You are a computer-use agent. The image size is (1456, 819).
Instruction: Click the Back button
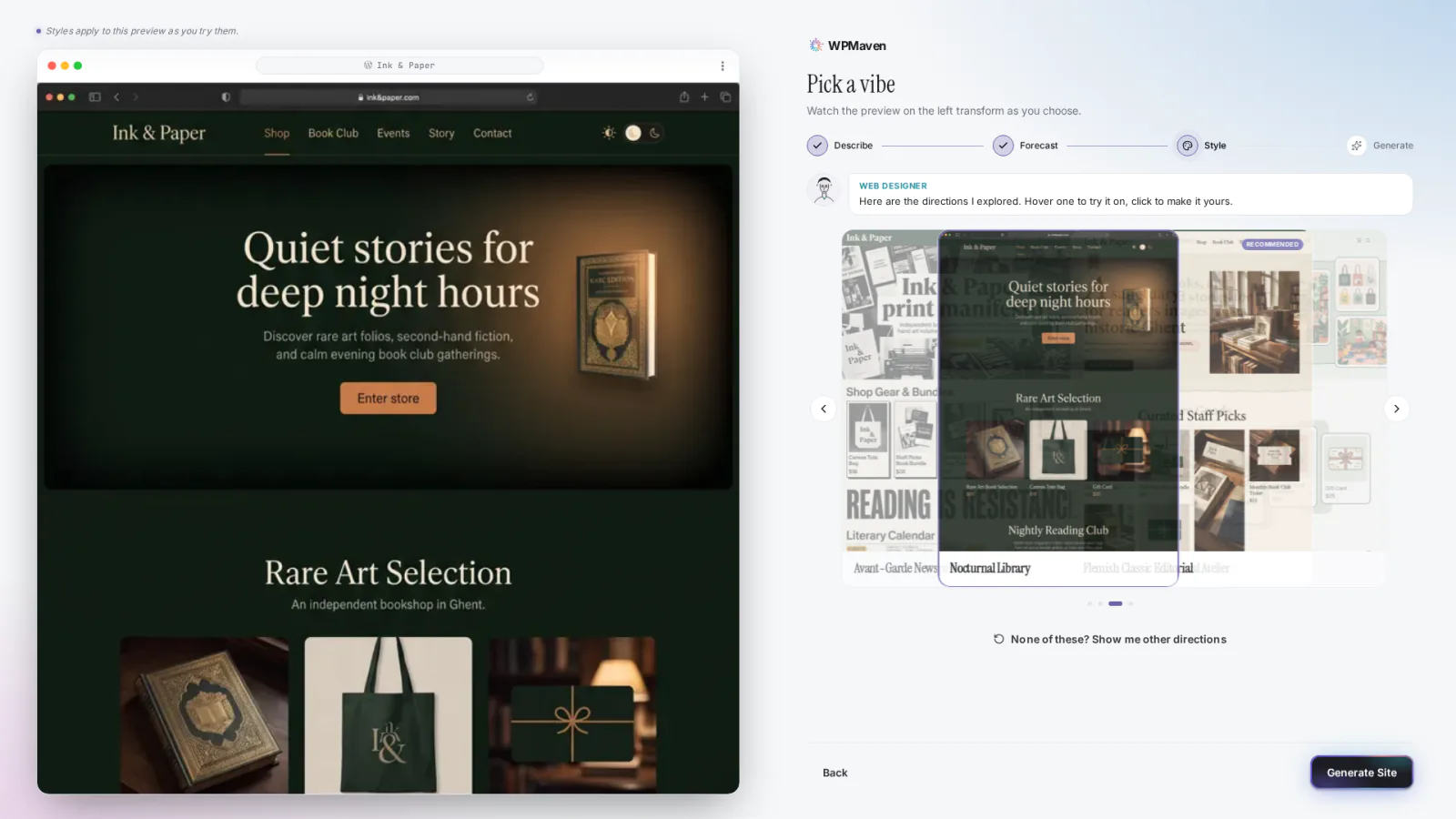[834, 773]
